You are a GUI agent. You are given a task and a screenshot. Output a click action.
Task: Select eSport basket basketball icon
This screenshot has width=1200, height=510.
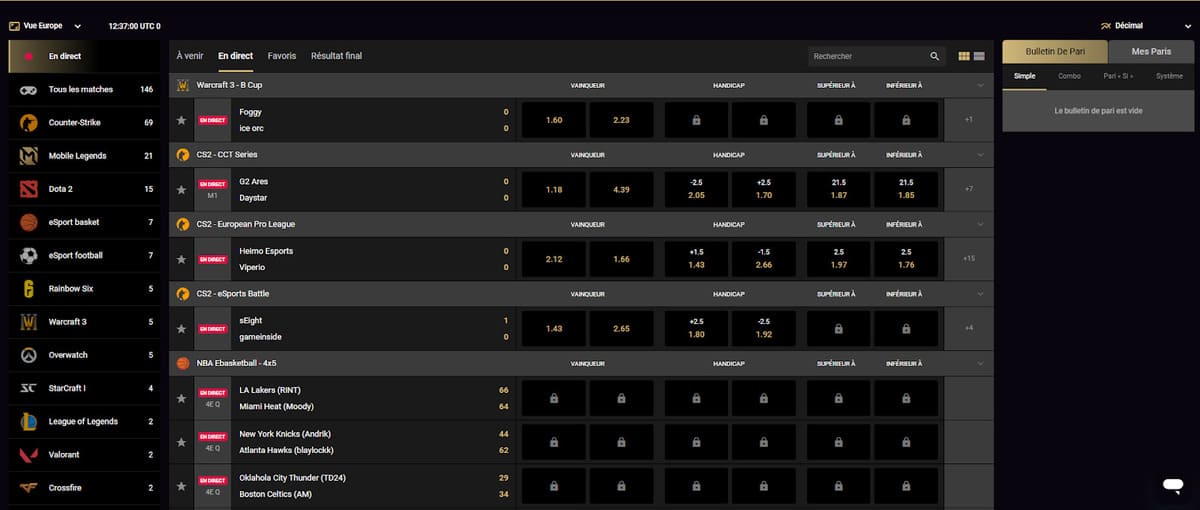(x=29, y=222)
